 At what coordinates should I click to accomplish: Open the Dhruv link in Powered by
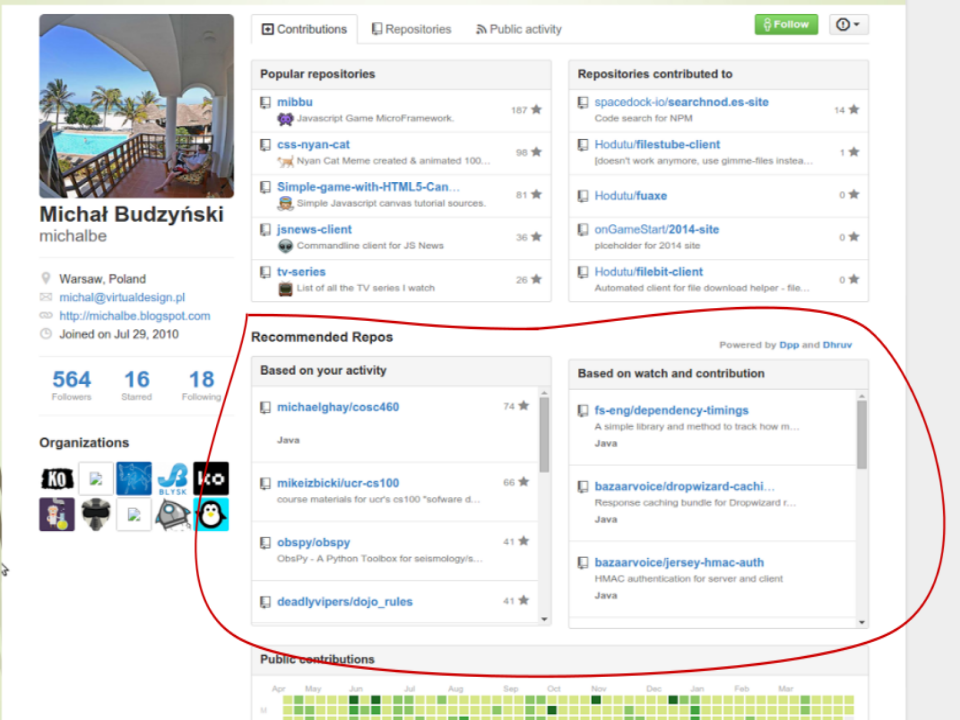click(837, 345)
